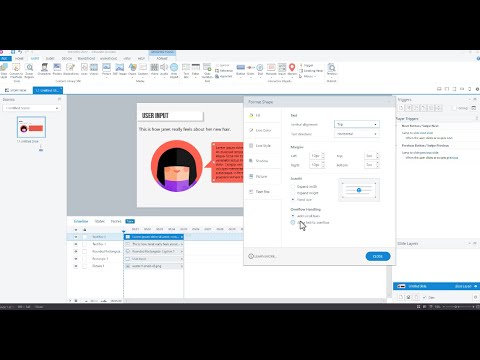Open the Design ribbon tab

[x=67, y=58]
